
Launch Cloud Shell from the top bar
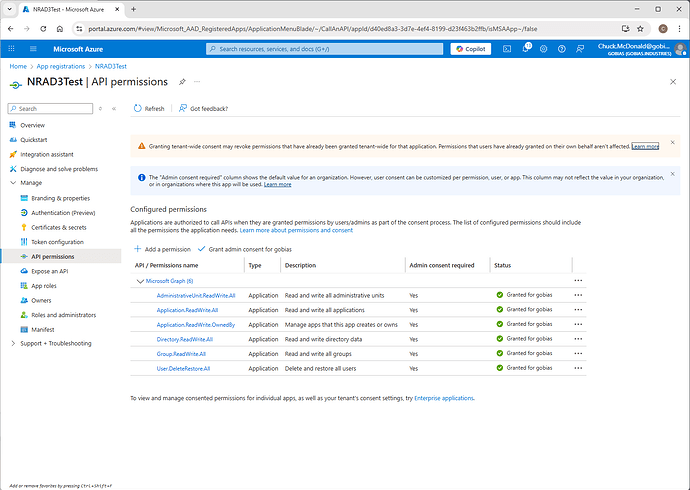click(507, 49)
